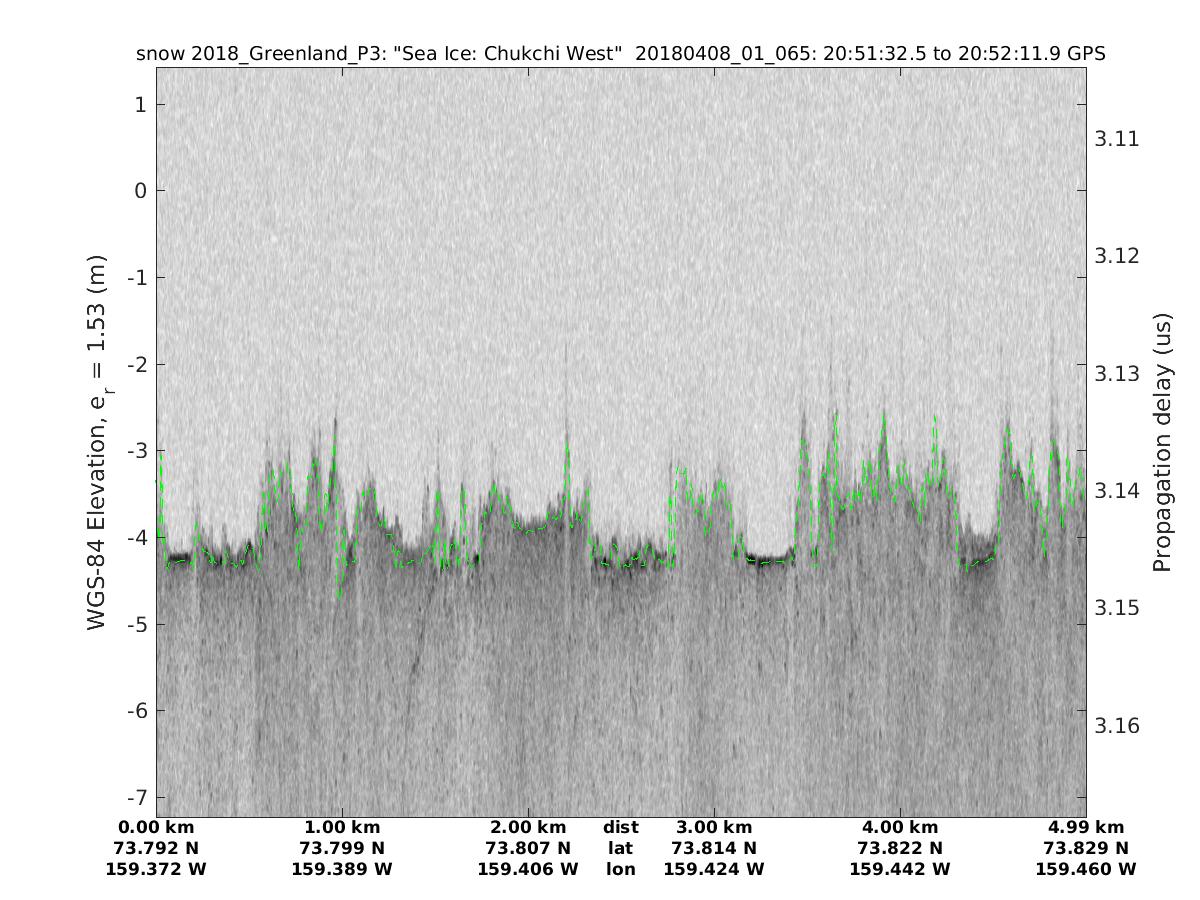
Task: Click the 'lon' legend word below axis
Action: (x=620, y=869)
